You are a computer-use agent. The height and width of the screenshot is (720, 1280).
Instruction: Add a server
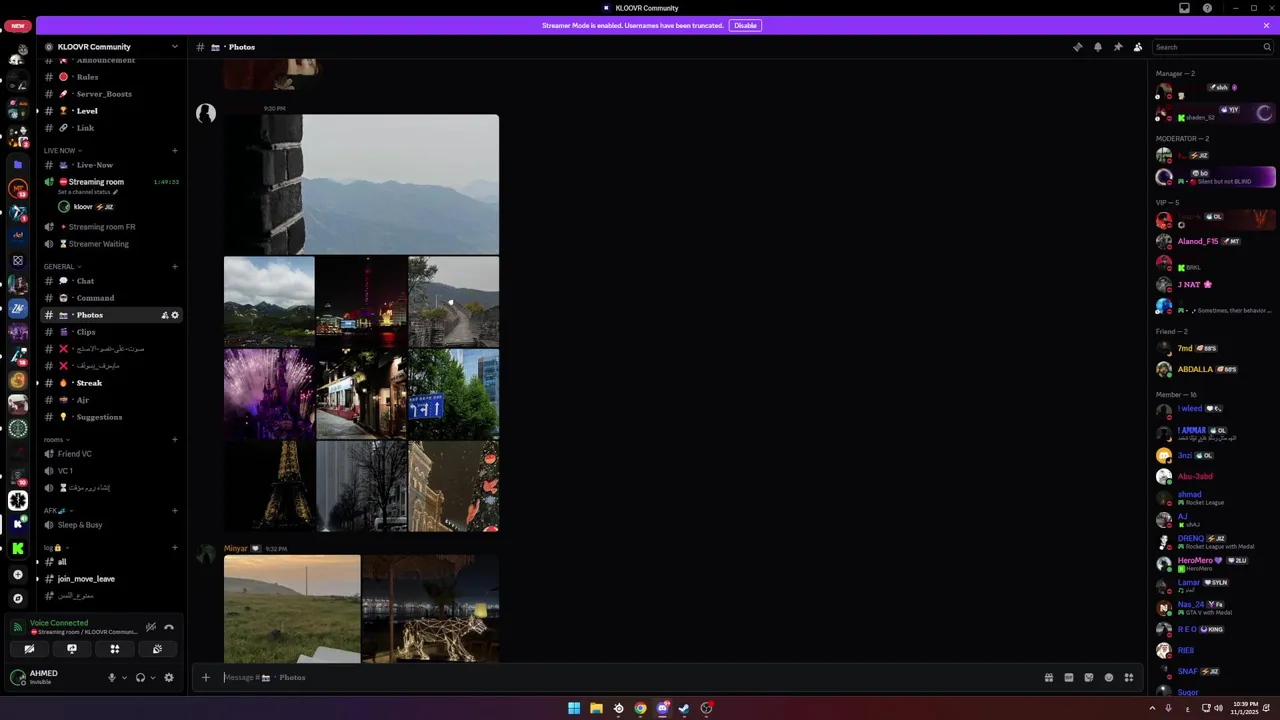point(18,575)
